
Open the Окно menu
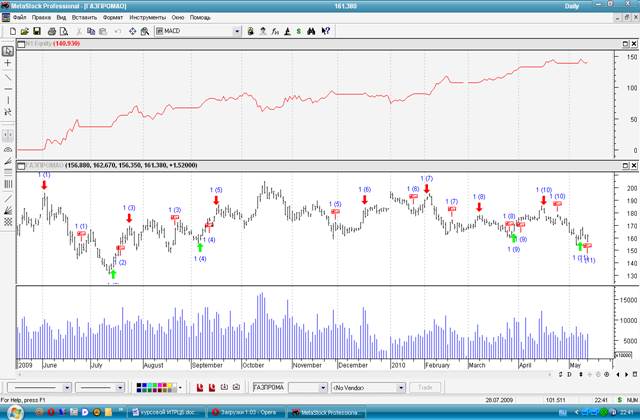coord(178,18)
